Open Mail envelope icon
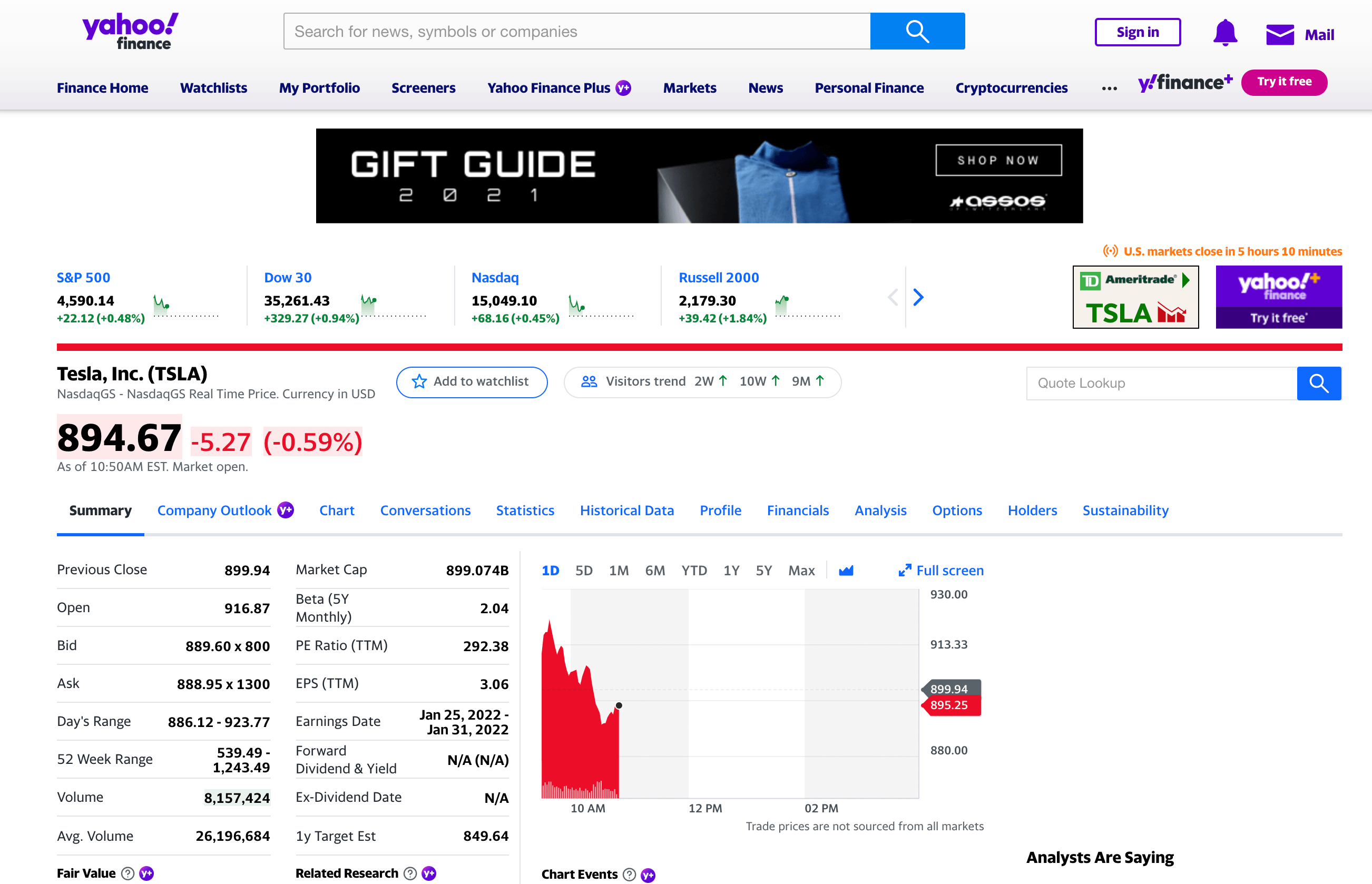This screenshot has height=884, width=1372. tap(1280, 34)
